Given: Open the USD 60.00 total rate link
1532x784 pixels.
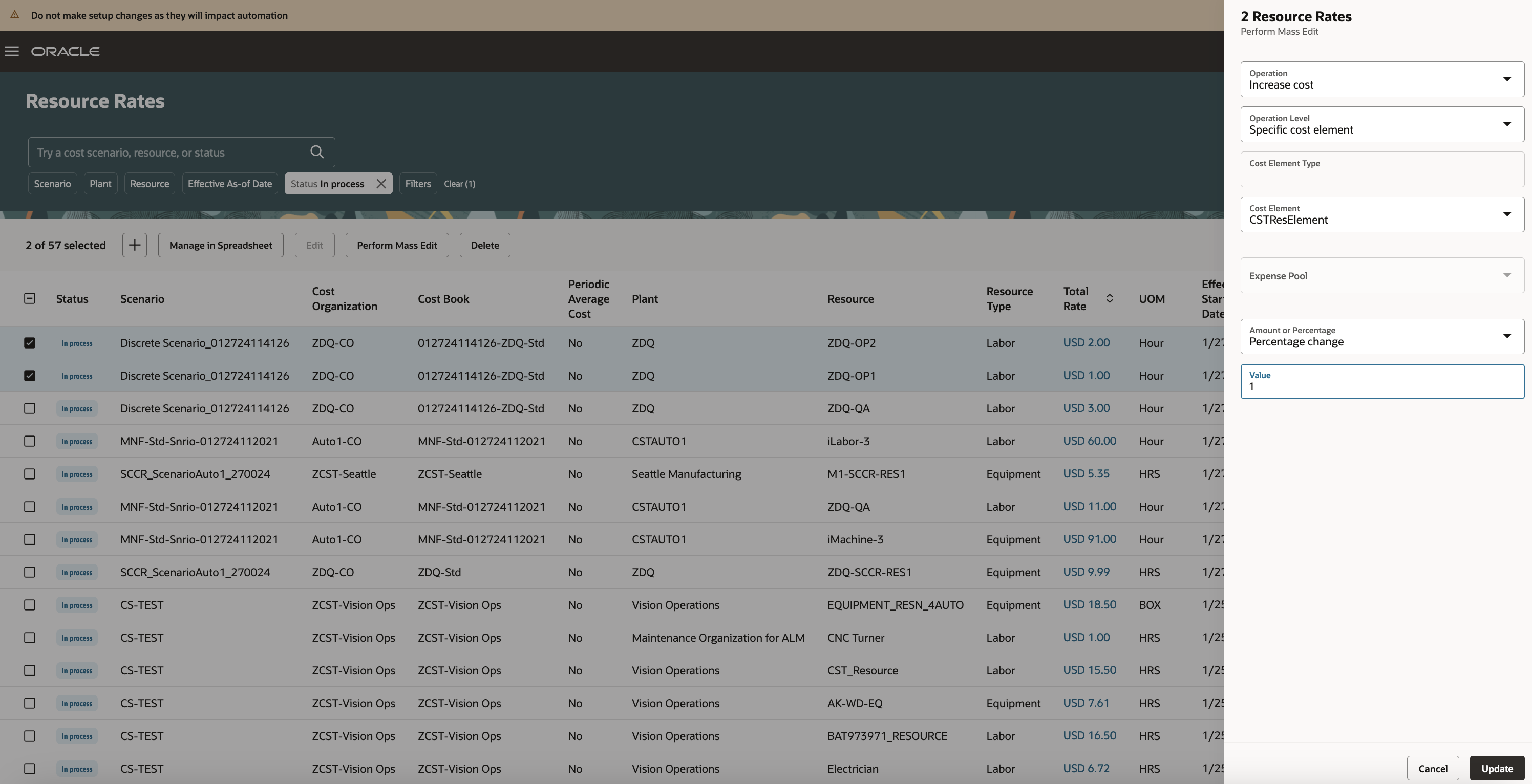Looking at the screenshot, I should pos(1089,441).
